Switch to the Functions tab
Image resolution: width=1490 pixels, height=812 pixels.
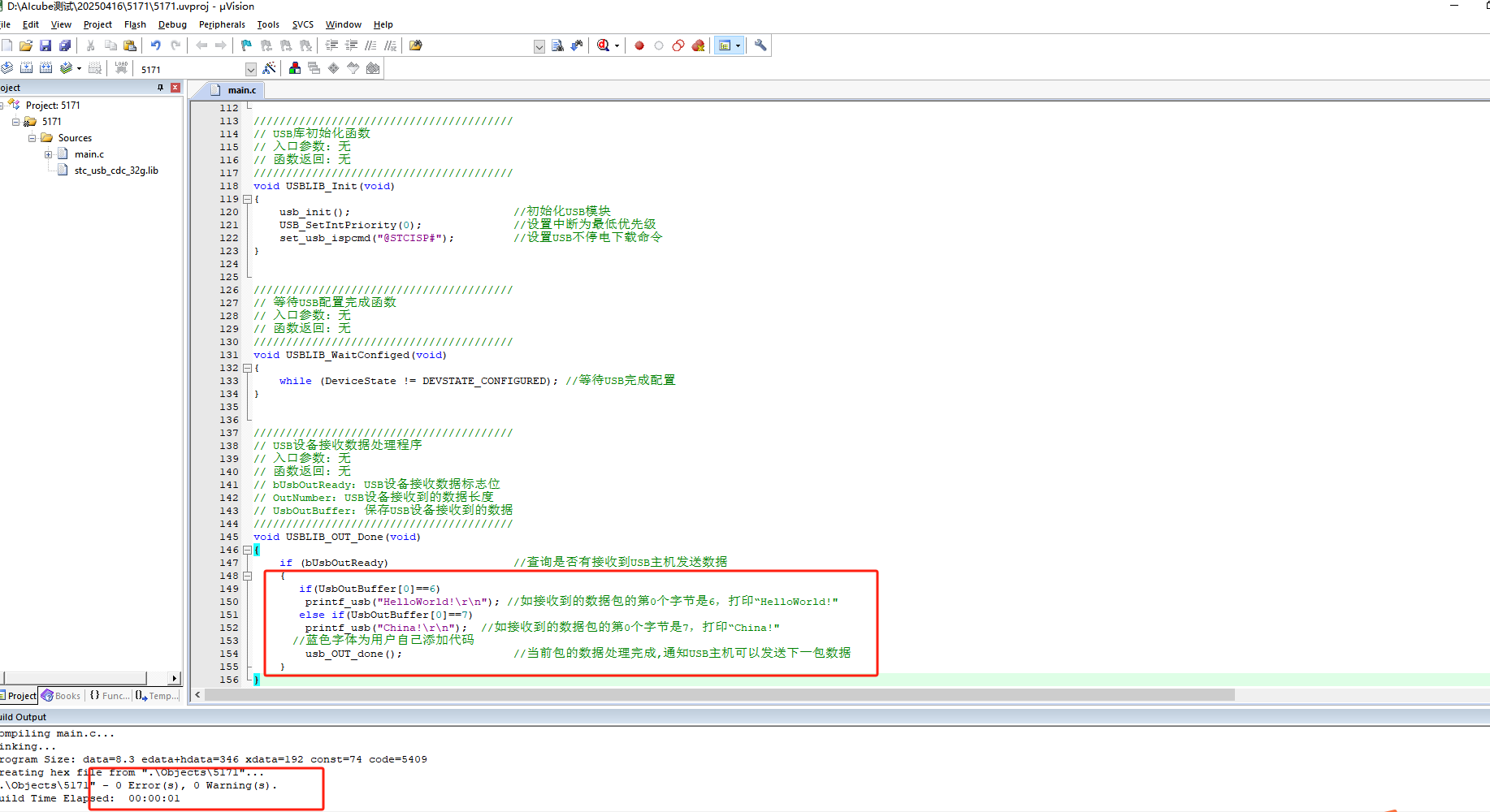(x=109, y=696)
